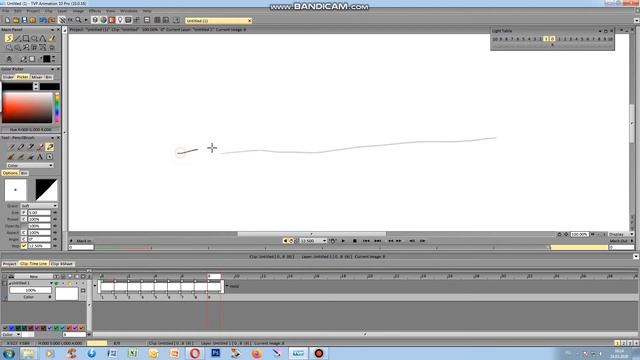Image resolution: width=640 pixels, height=360 pixels.
Task: Open the Color dropdown under layer list
Action: pos(11,334)
